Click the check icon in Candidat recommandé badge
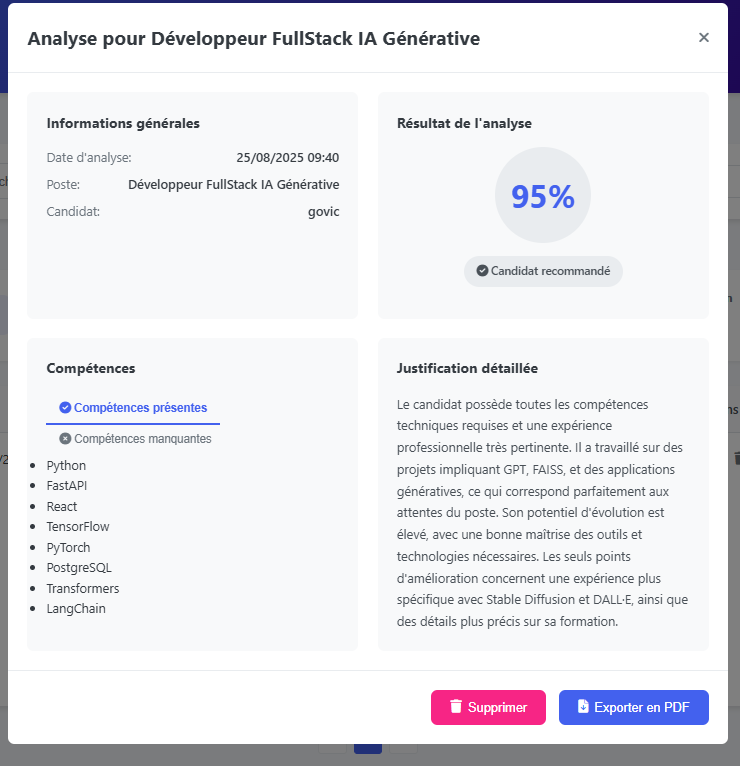The image size is (740, 766). coord(482,271)
